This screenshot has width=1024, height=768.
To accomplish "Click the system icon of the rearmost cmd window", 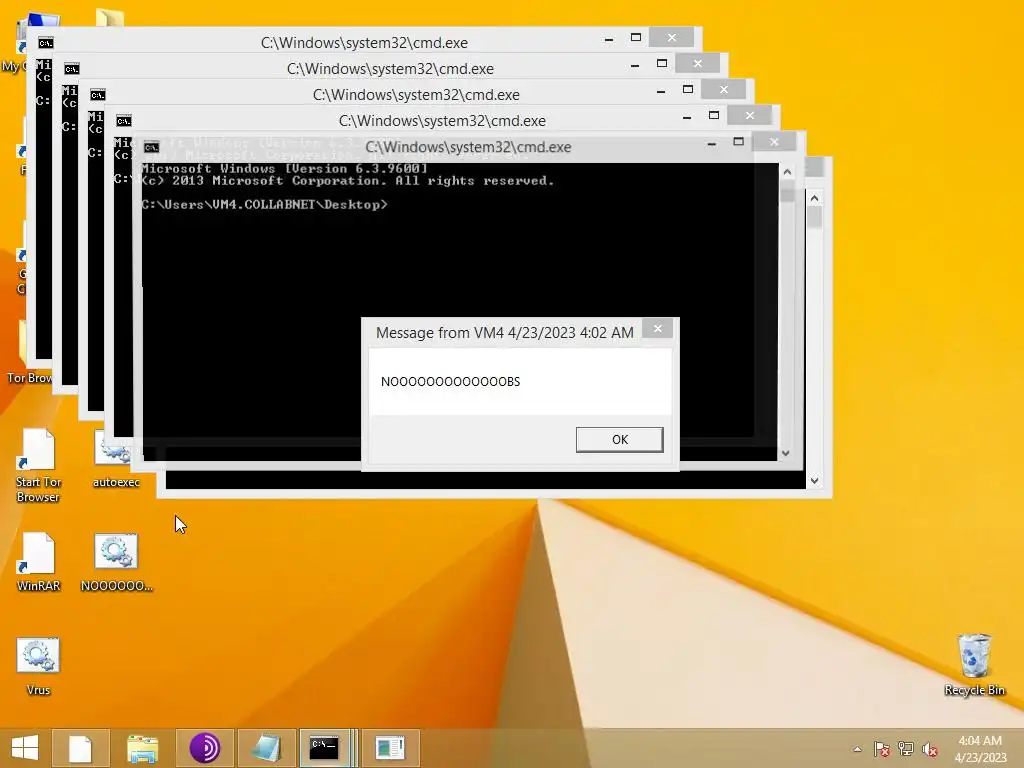I will [x=45, y=43].
